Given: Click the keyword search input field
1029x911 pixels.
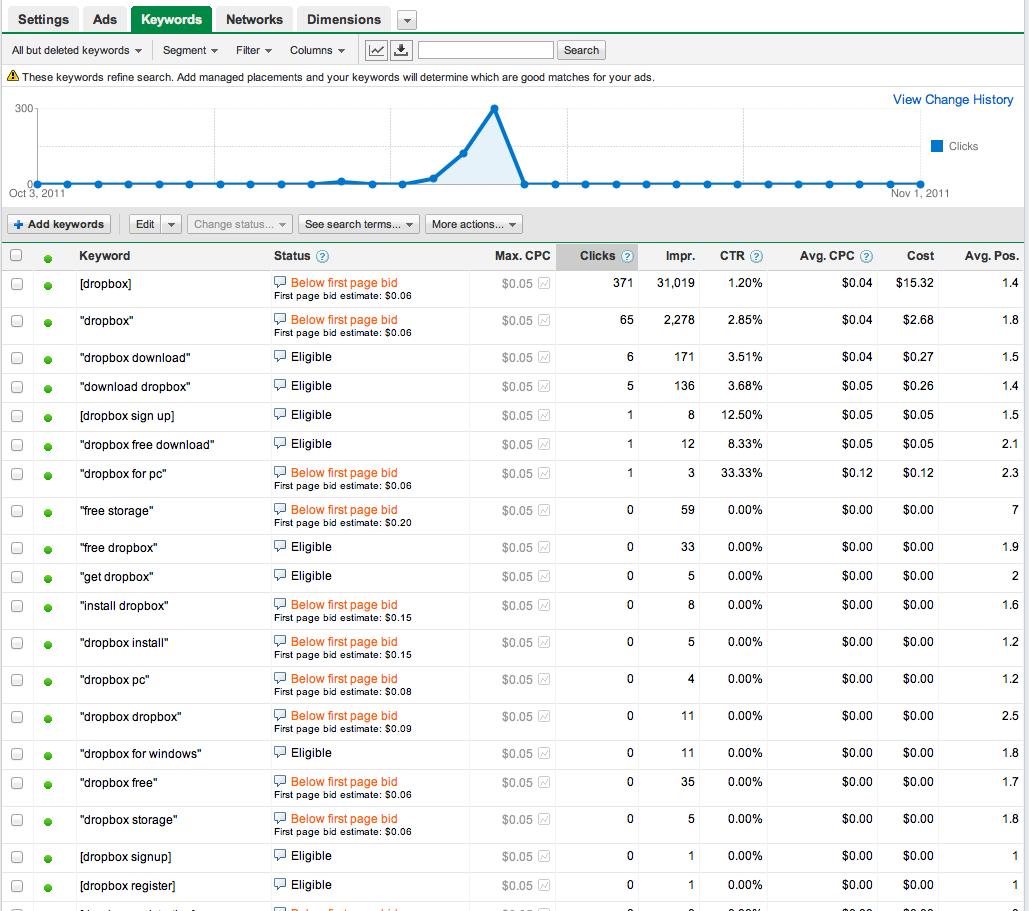Looking at the screenshot, I should [486, 51].
